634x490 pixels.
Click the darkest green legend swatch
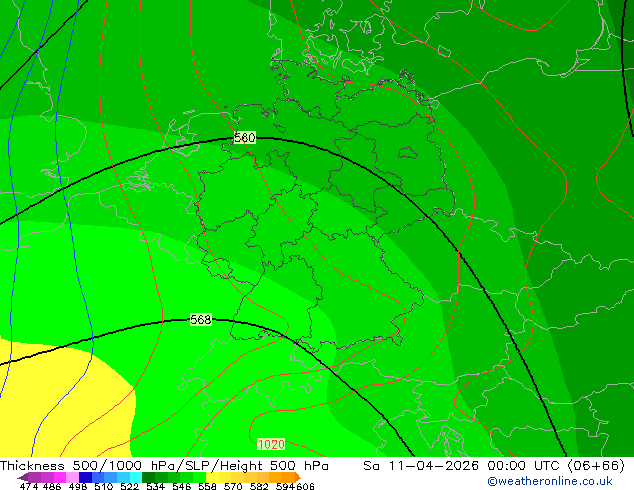click(148, 477)
